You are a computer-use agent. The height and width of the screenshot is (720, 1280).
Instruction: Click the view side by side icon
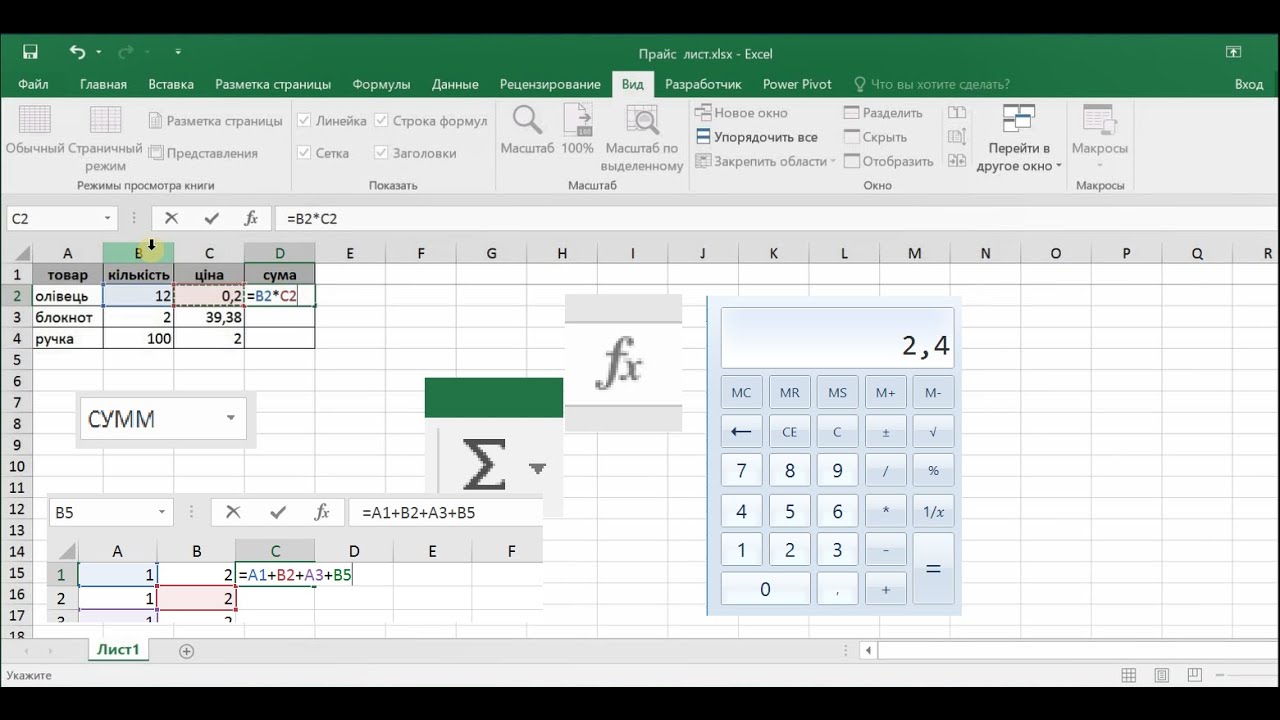click(957, 113)
